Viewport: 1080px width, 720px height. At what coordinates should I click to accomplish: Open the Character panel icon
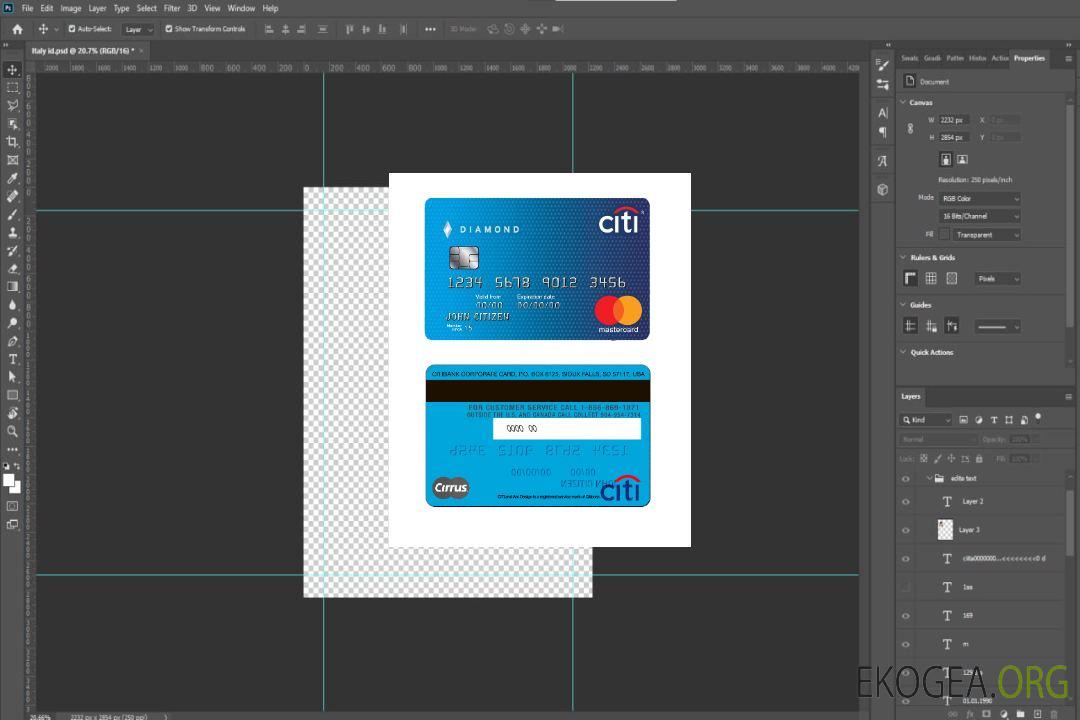883,112
